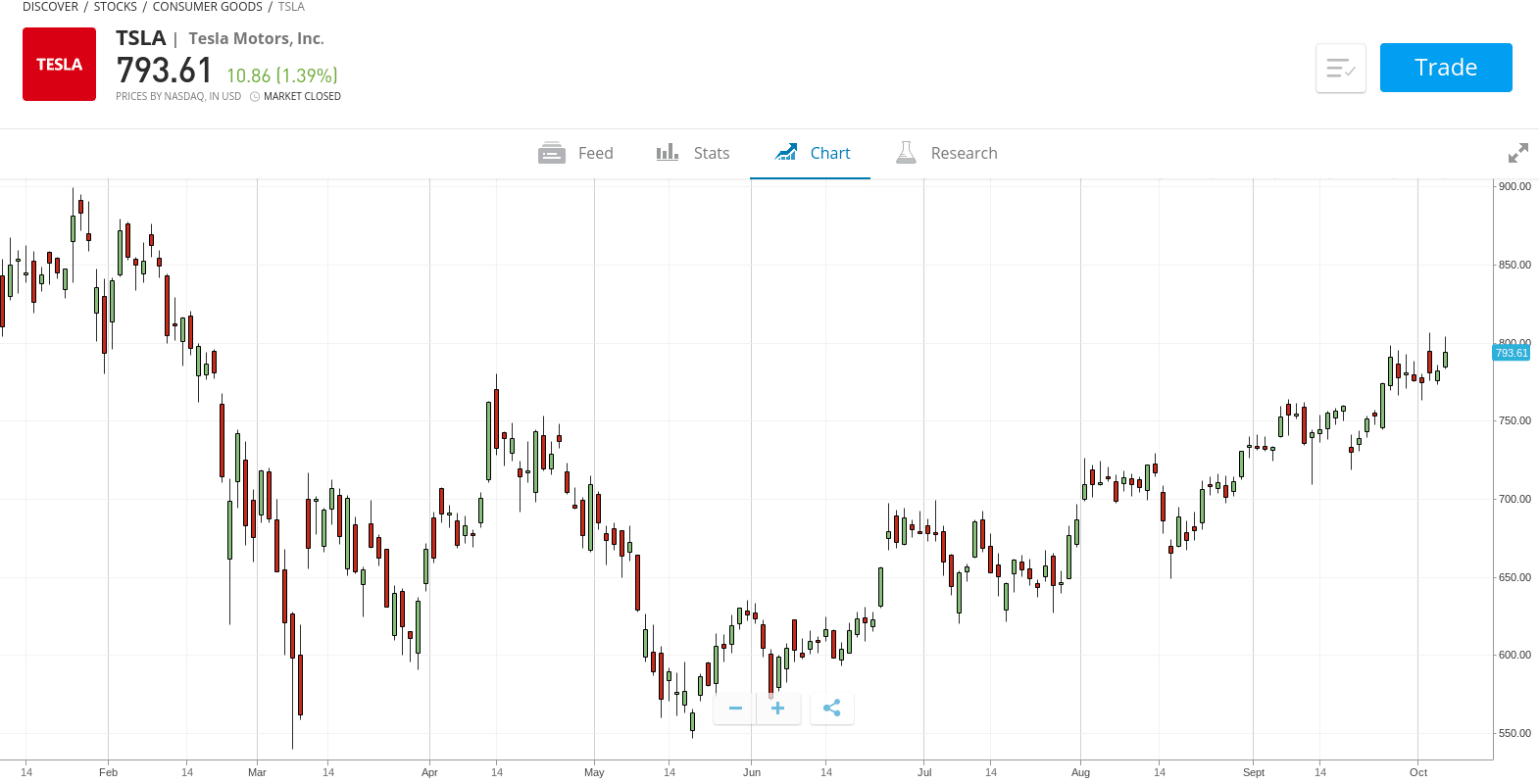Click the TSLA ticker heading
Screen dimensions: 1539x784
pyautogui.click(x=141, y=38)
